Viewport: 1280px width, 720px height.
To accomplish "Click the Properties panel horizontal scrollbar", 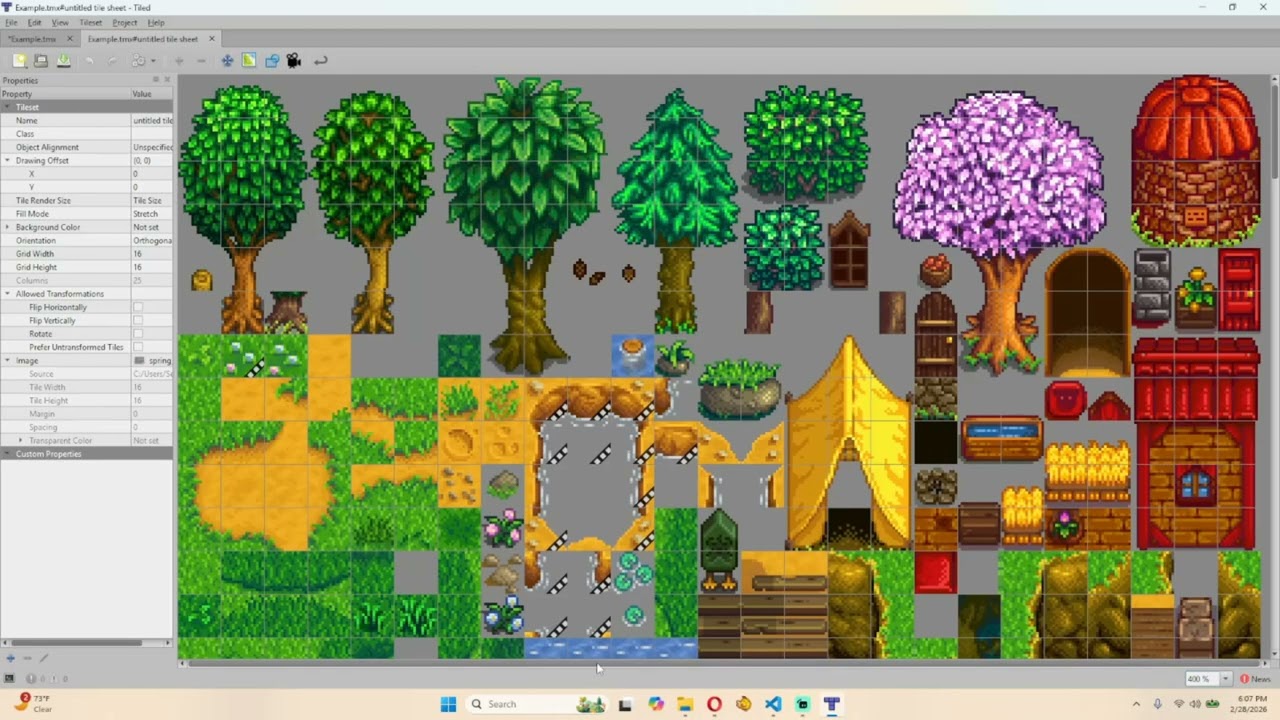I will coord(87,643).
